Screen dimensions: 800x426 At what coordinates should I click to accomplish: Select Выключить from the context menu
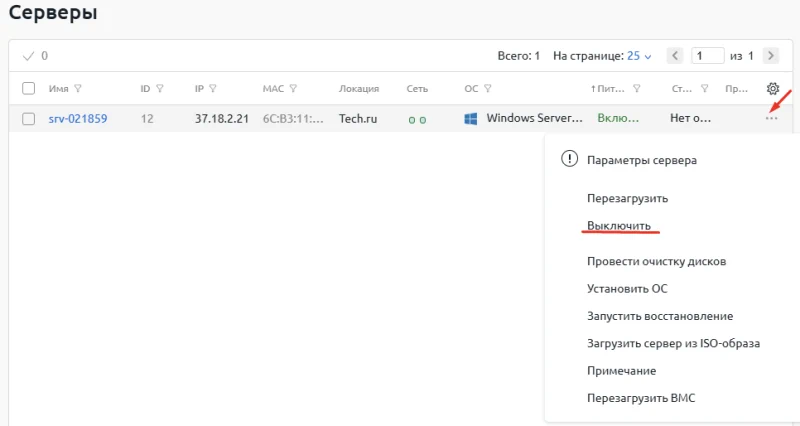[x=619, y=226]
